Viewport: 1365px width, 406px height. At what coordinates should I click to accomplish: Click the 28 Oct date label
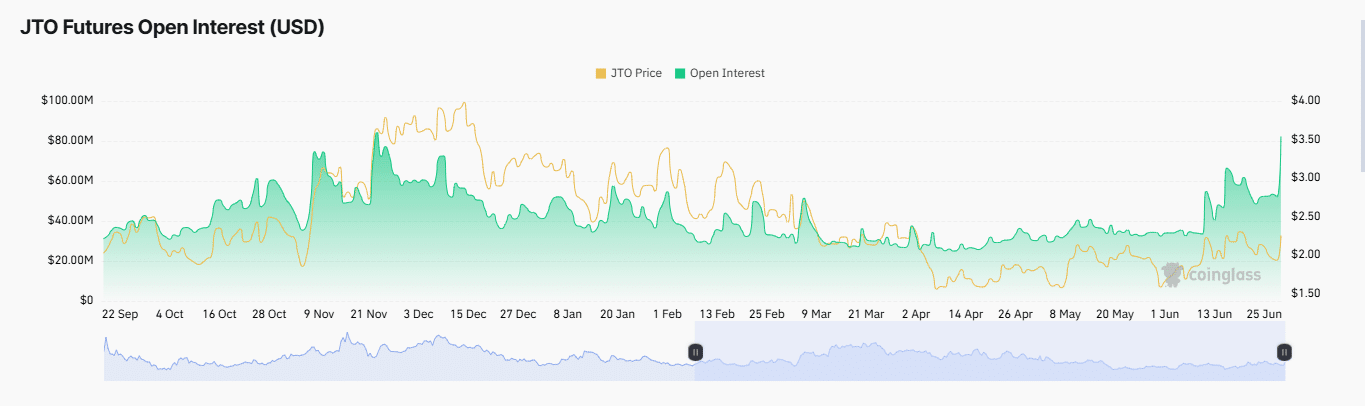[x=269, y=314]
